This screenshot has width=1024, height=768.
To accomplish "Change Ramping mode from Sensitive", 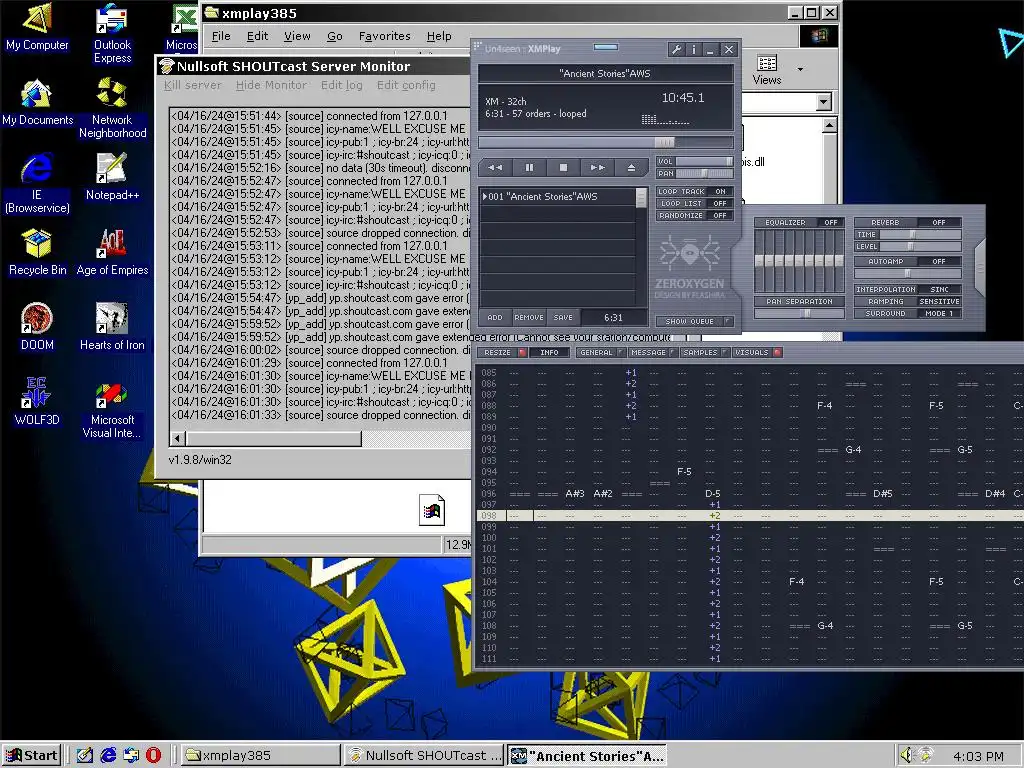I will pos(908,301).
